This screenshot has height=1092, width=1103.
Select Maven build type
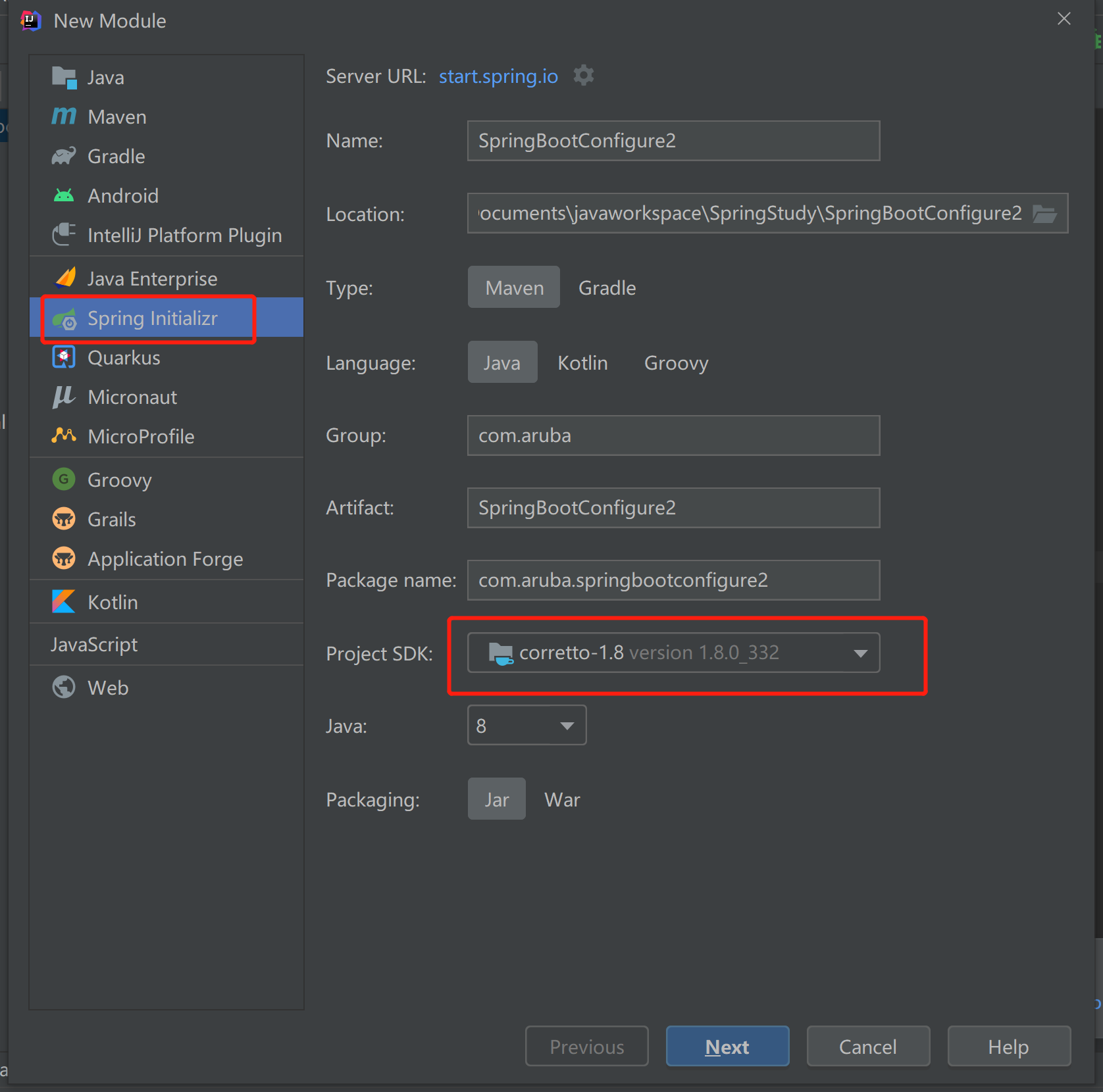click(x=514, y=287)
